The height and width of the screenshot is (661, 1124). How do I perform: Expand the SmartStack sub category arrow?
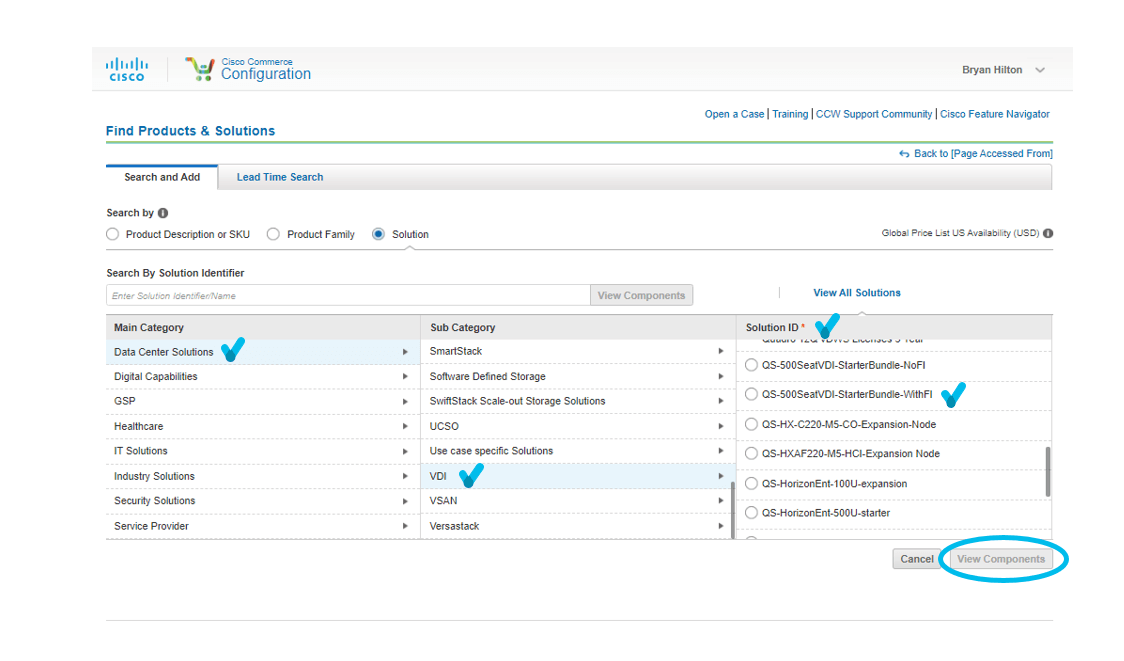coord(720,351)
